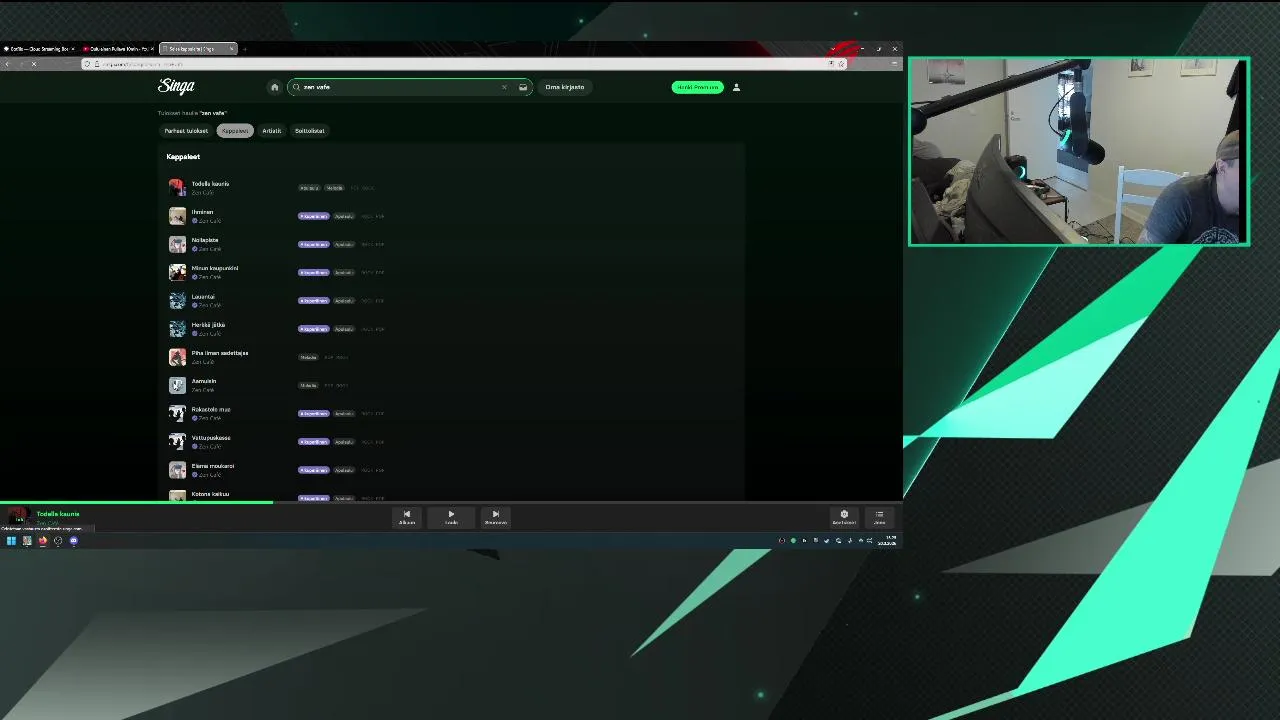Select the Kappaleet tab
1280x720 pixels.
235,131
